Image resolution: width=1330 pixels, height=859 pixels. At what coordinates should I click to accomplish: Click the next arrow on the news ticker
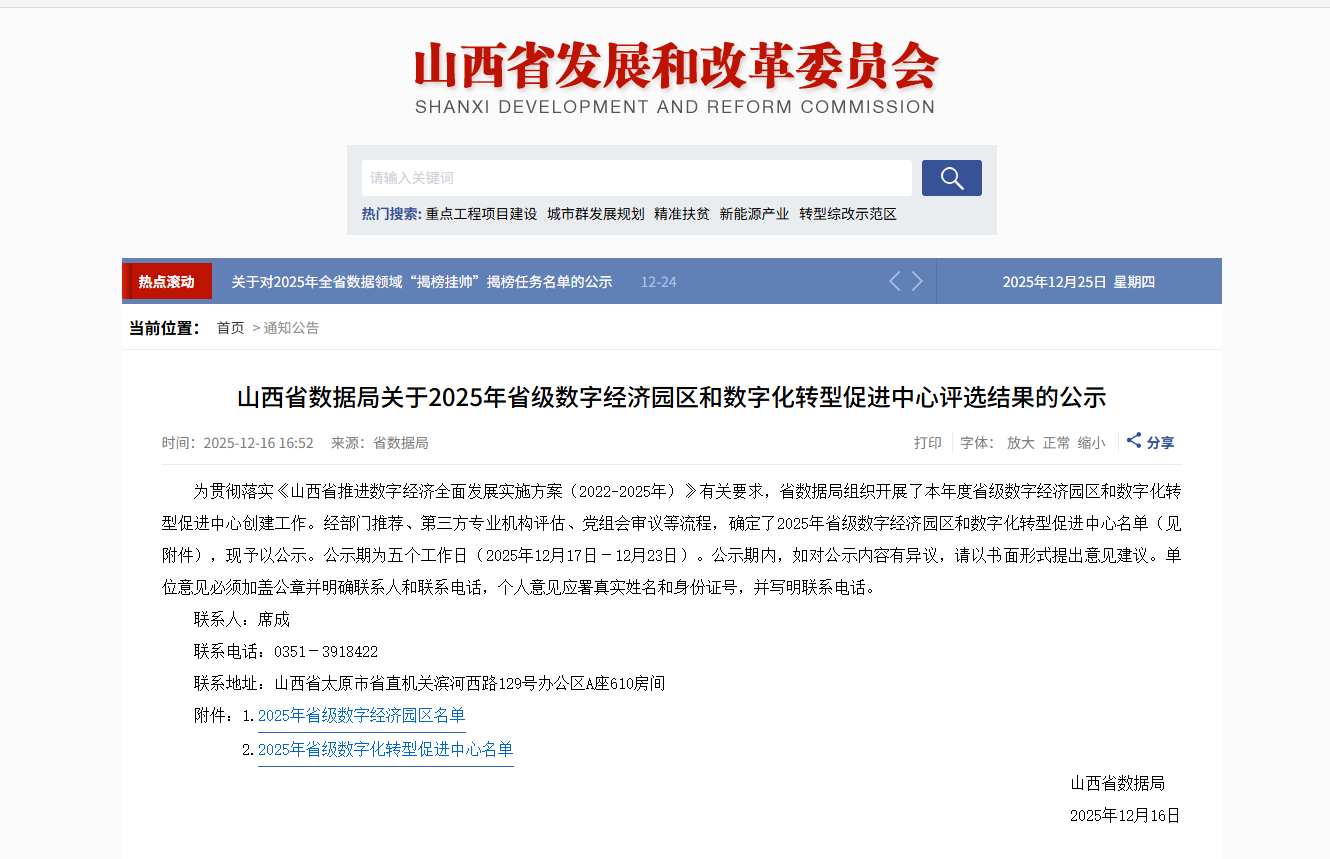click(x=918, y=281)
